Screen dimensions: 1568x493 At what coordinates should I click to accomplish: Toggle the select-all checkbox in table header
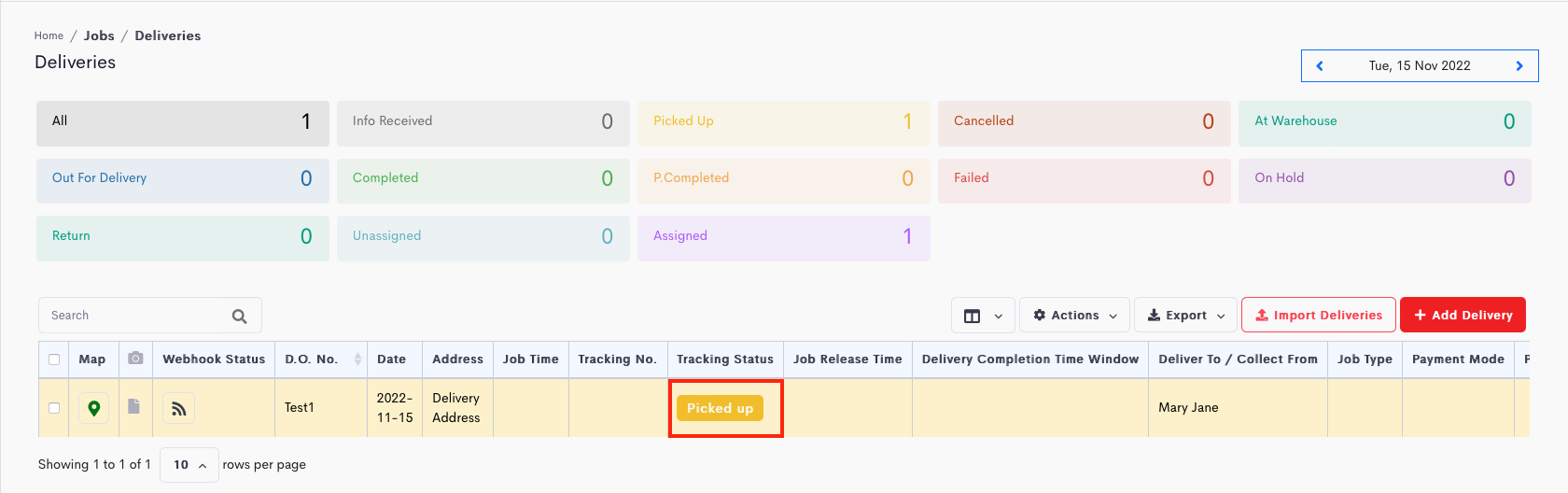pyautogui.click(x=54, y=359)
